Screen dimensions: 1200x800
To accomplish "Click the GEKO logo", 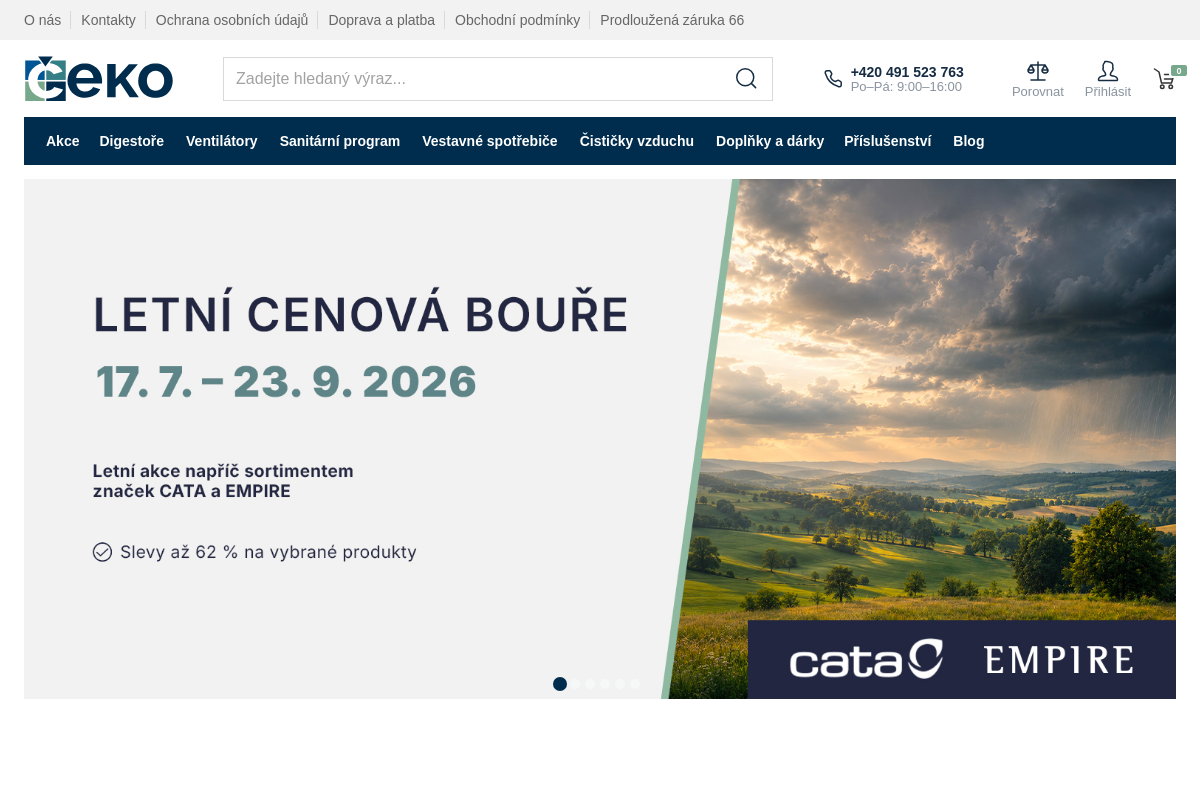I will 99,79.
